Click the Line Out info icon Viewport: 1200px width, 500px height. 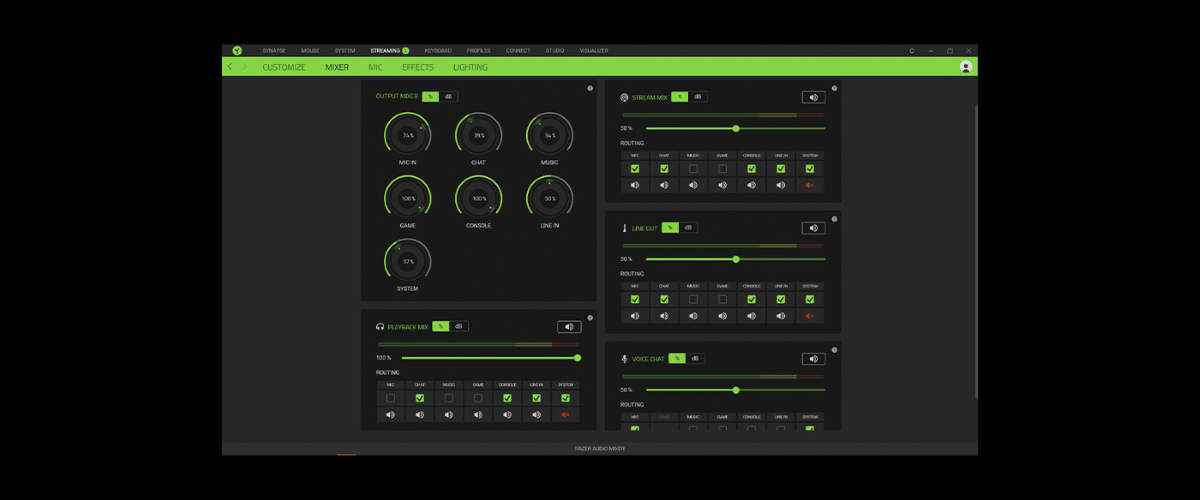(834, 219)
